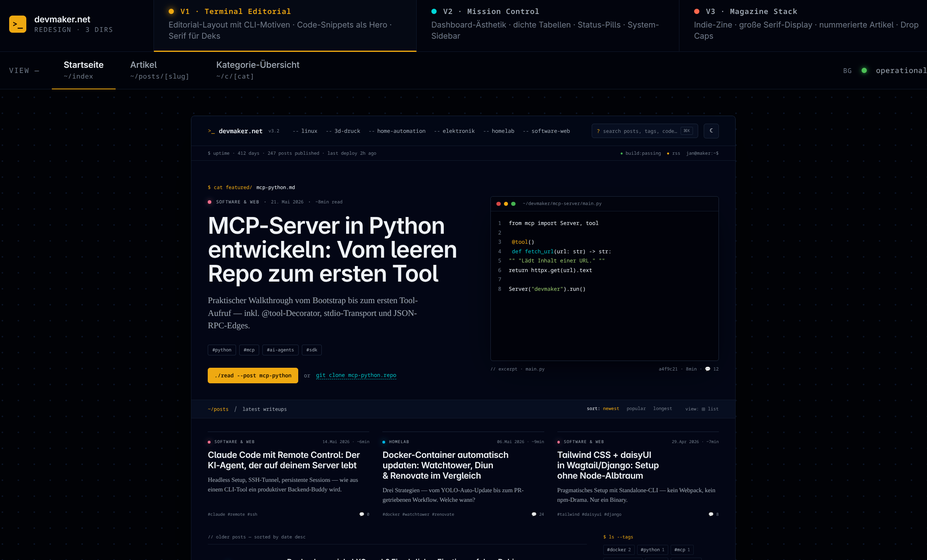The width and height of the screenshot is (927, 560).
Task: Open the Startseite view tab
Action: click(83, 70)
